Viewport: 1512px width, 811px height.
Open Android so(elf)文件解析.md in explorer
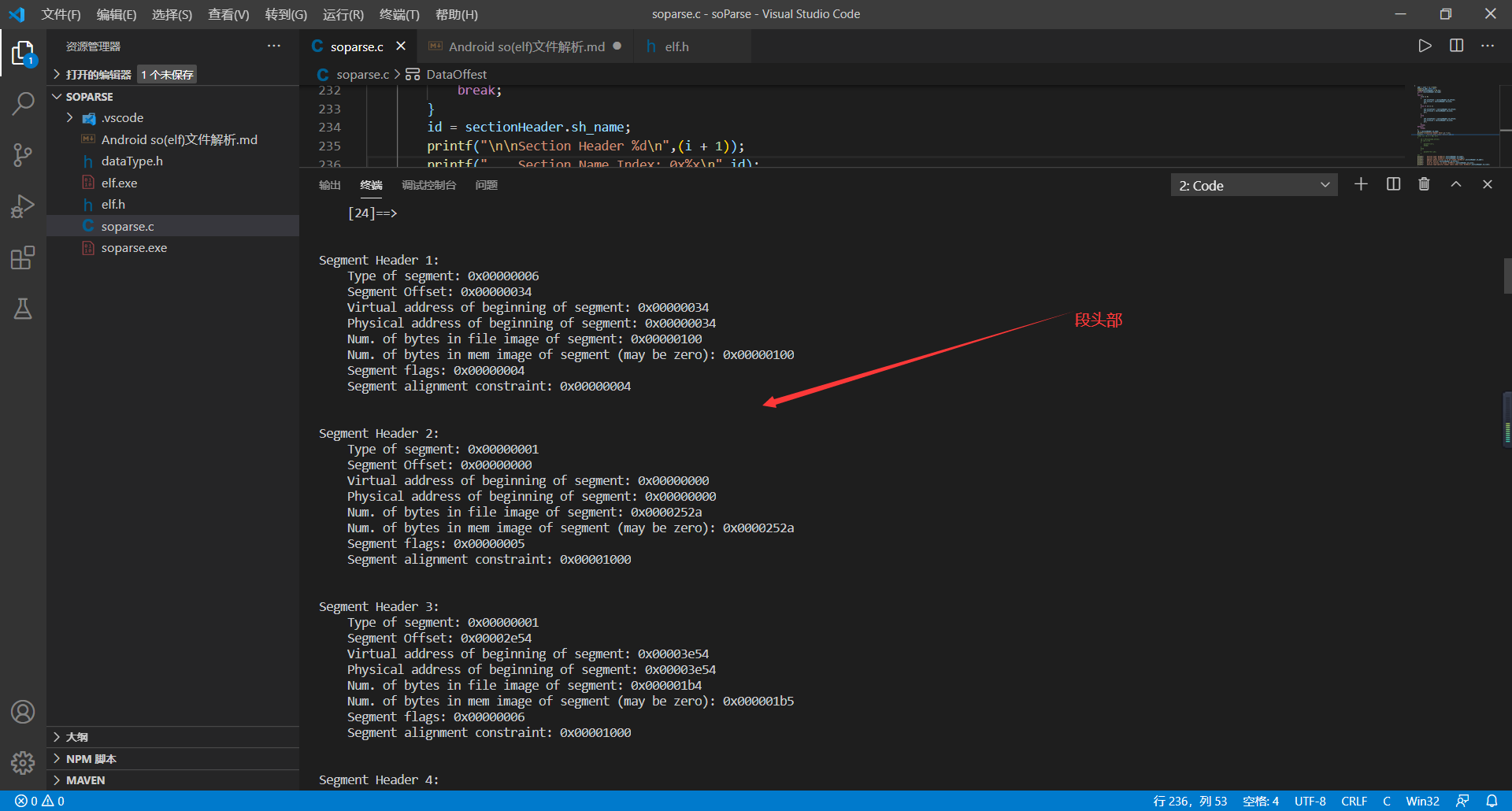point(173,139)
